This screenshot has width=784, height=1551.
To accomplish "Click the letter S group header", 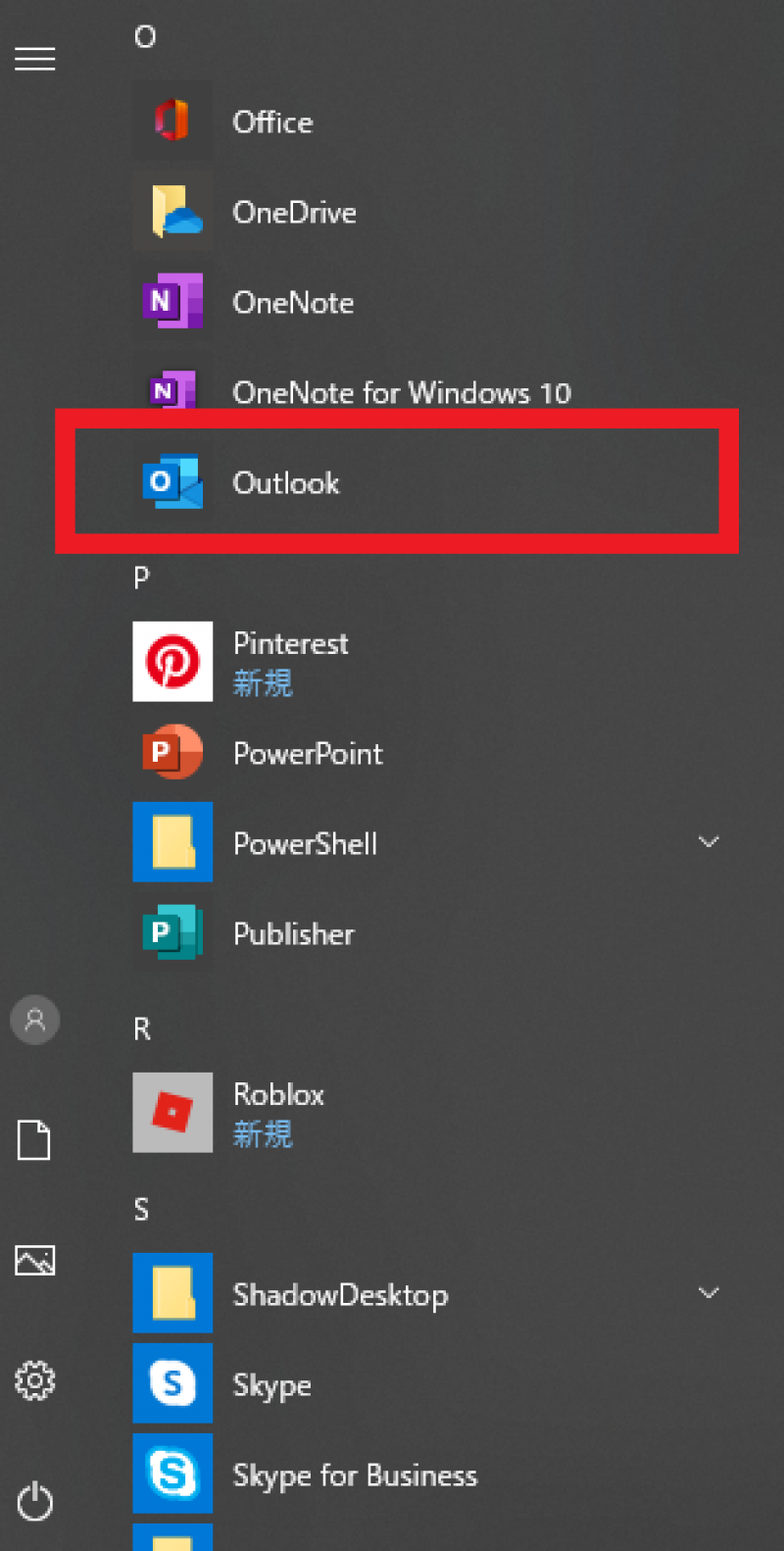I will 142,1209.
